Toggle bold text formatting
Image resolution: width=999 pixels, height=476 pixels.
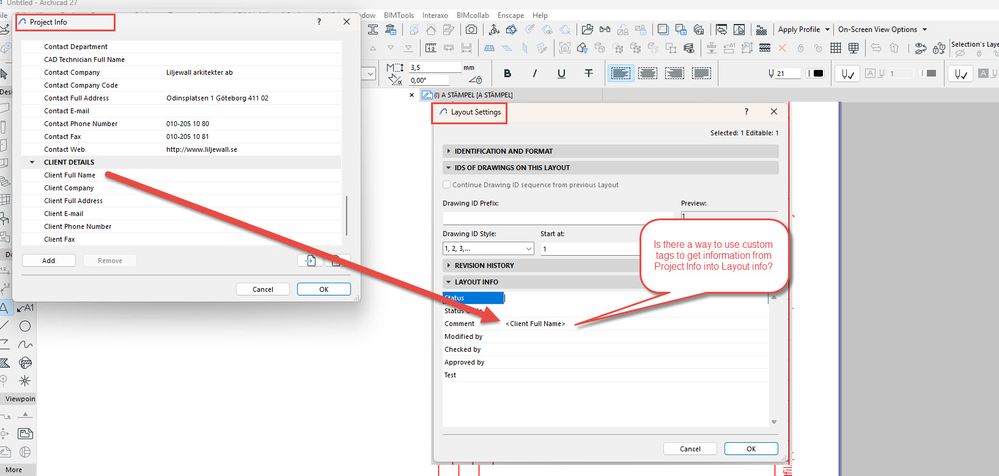pyautogui.click(x=507, y=74)
